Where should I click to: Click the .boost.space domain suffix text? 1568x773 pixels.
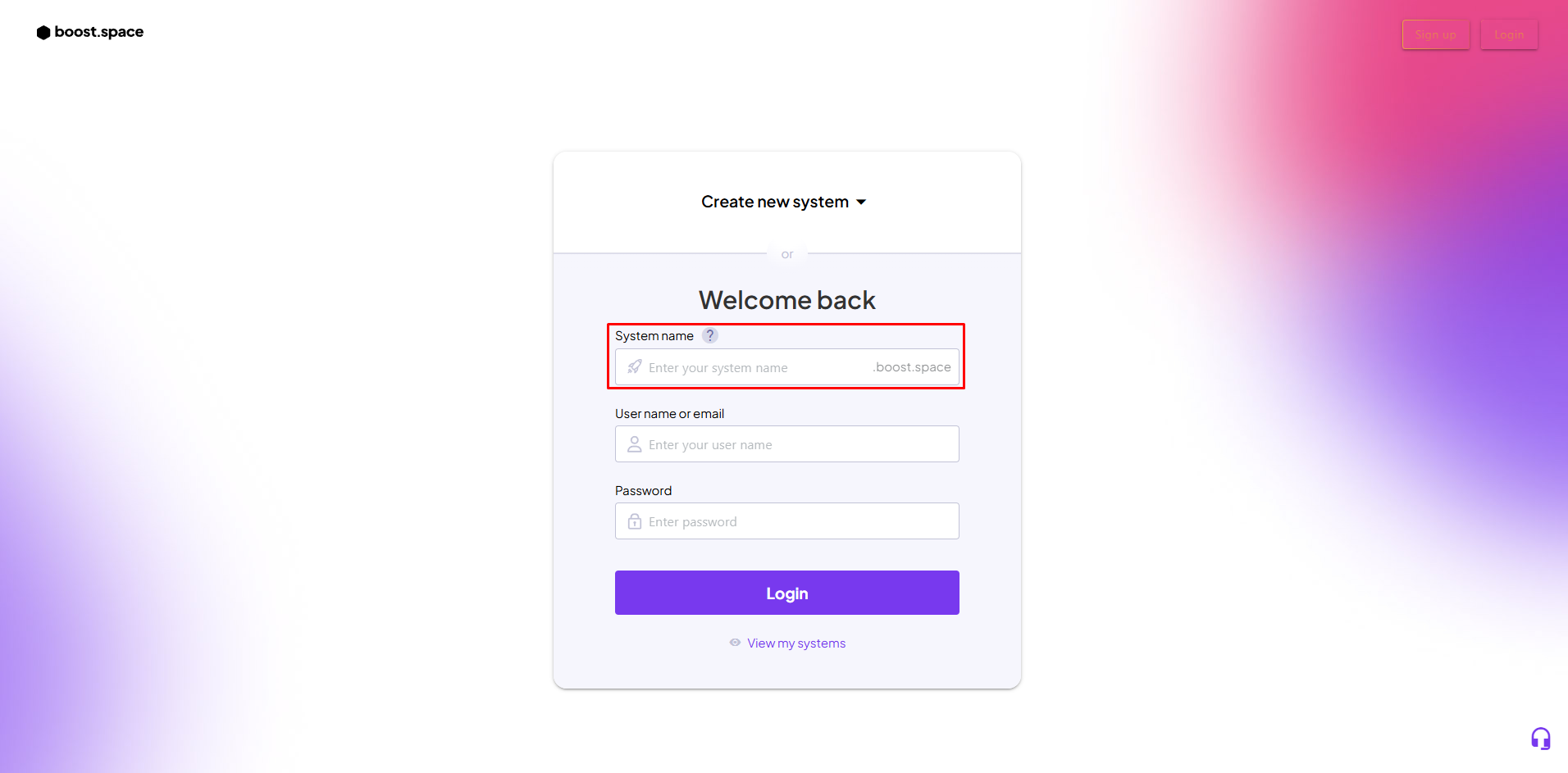coord(913,367)
